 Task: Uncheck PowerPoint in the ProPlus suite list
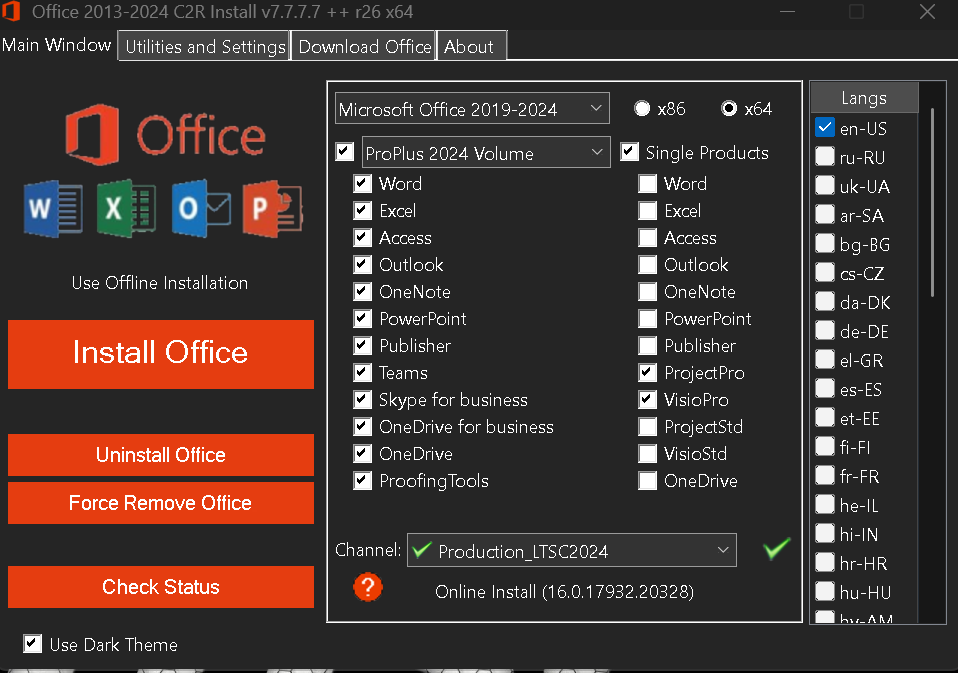362,318
